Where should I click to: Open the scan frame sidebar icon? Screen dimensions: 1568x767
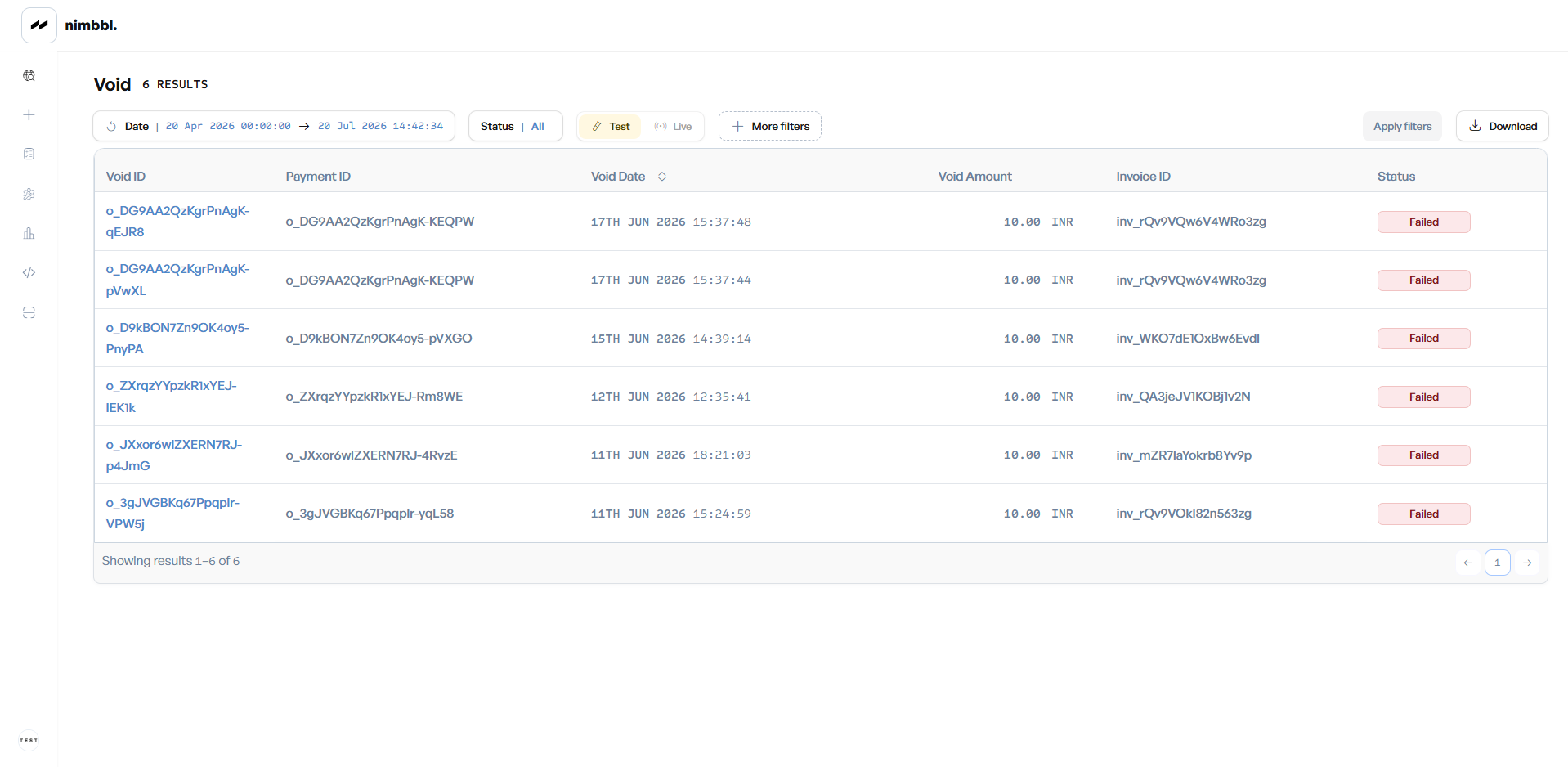(29, 312)
